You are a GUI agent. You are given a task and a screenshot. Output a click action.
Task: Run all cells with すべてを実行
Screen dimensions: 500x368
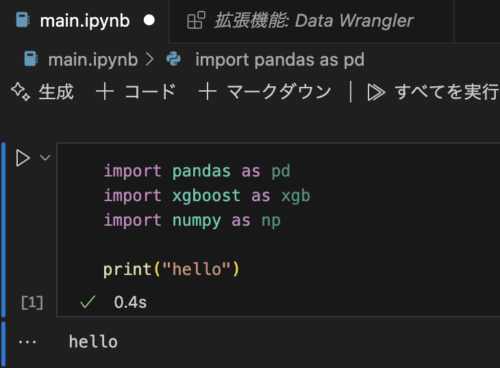click(x=447, y=92)
